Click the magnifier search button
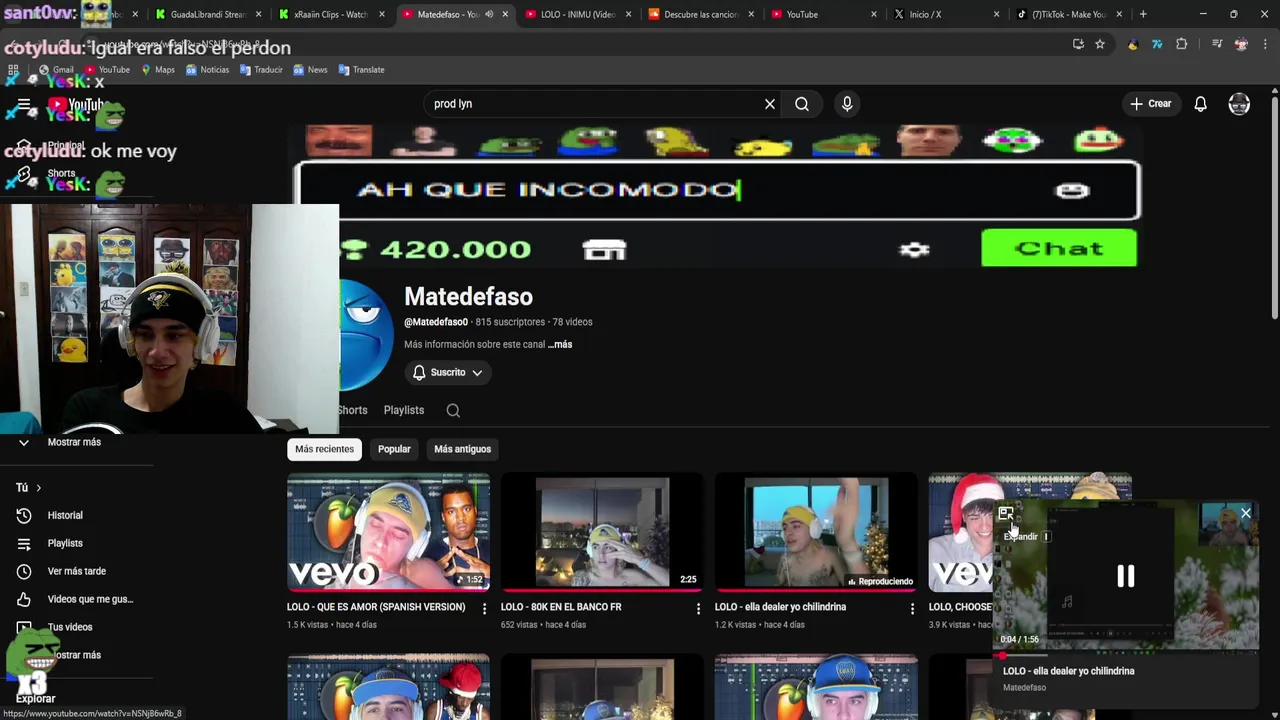1280x720 pixels. coord(802,104)
